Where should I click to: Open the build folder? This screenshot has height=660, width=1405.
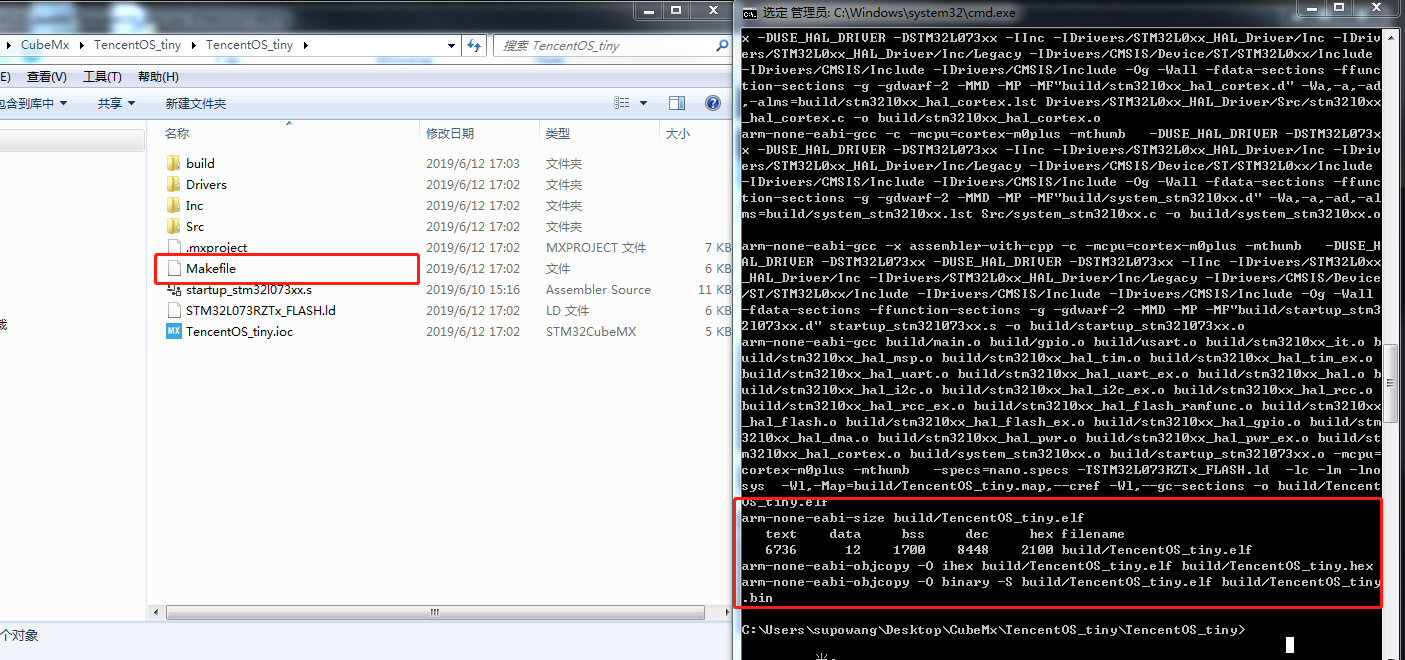click(x=200, y=163)
